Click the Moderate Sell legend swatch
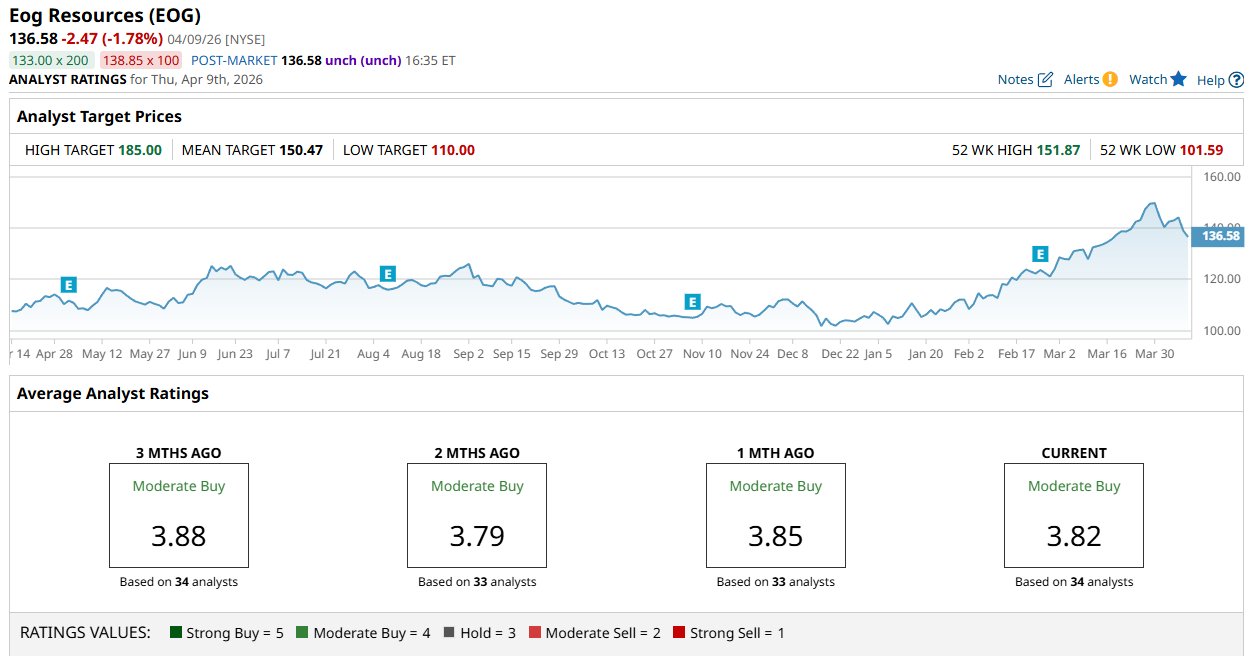The height and width of the screenshot is (663, 1251). pos(535,633)
